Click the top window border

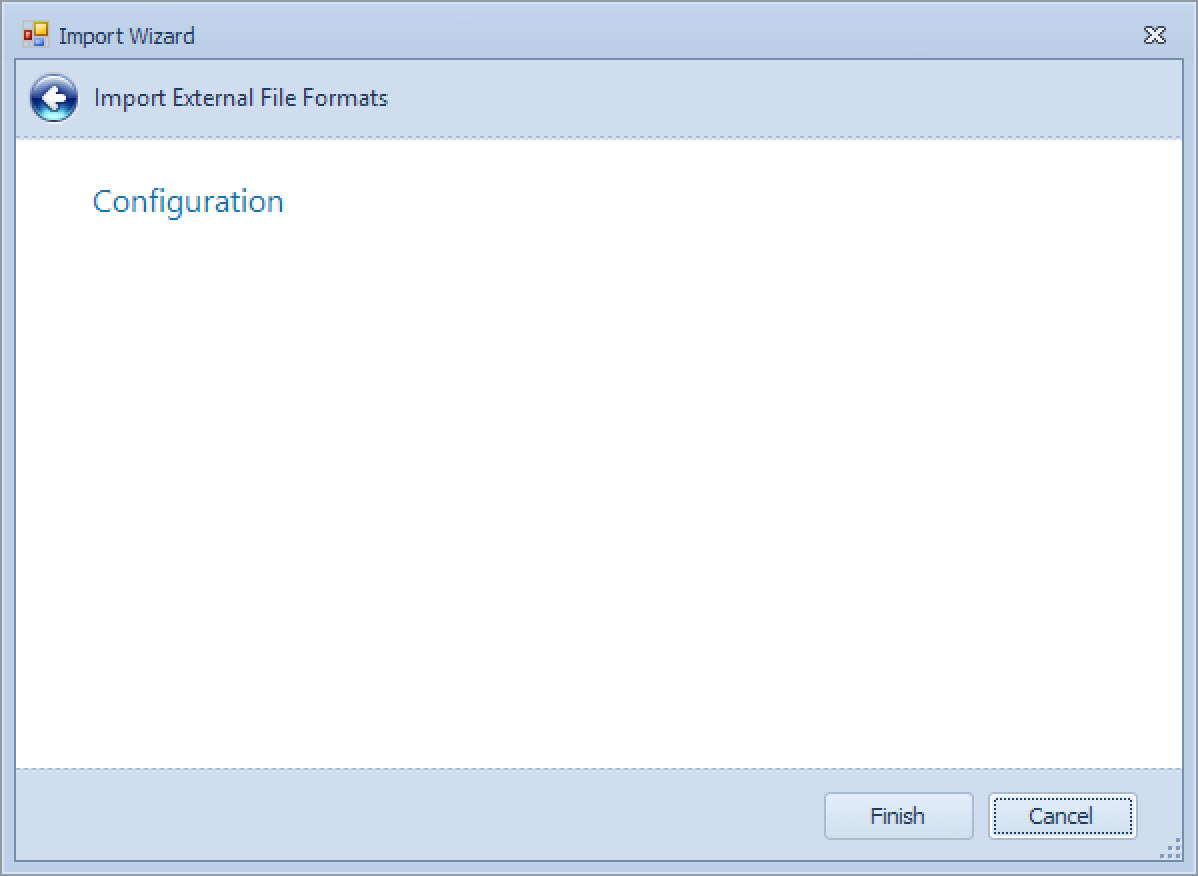click(x=598, y=5)
